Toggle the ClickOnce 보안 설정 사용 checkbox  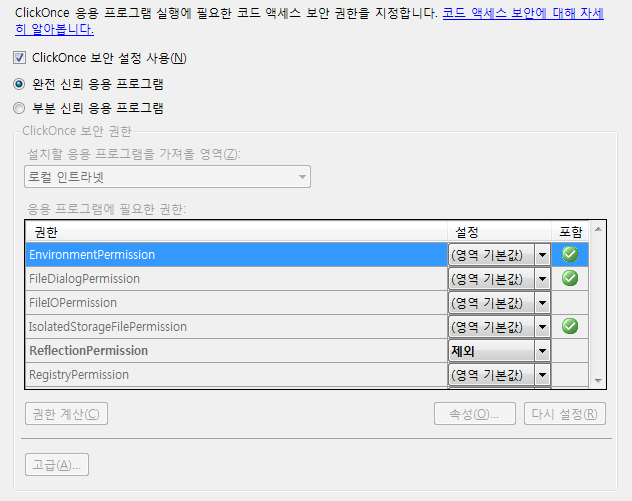click(x=19, y=58)
